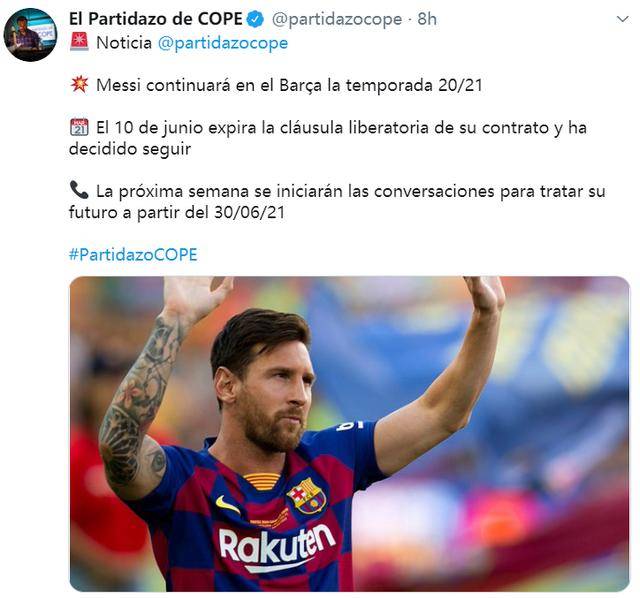Click the word Noticia
Screen dimensions: 640x598
(x=124, y=43)
